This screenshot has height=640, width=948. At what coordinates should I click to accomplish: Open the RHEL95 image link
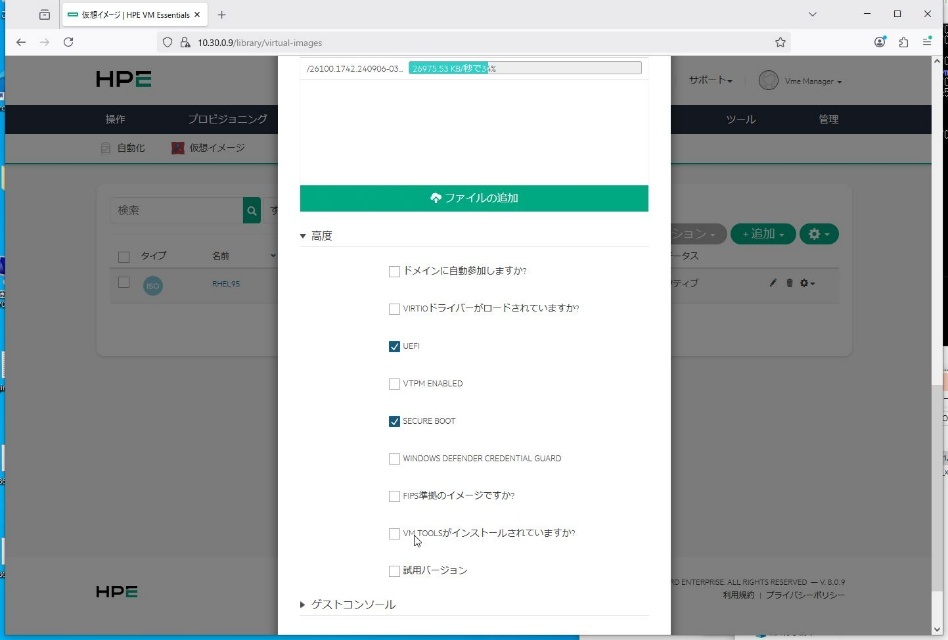225,284
